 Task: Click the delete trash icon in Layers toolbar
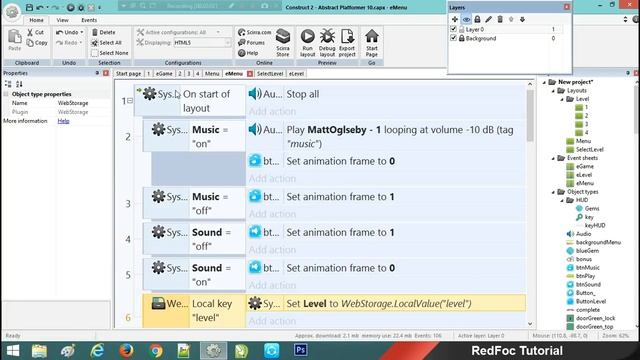[x=500, y=19]
